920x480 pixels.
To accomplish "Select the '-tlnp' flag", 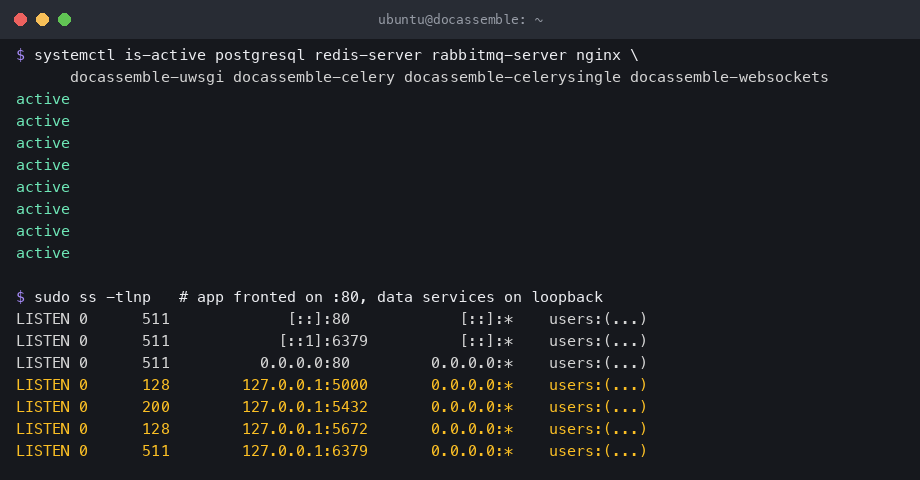I will (128, 298).
